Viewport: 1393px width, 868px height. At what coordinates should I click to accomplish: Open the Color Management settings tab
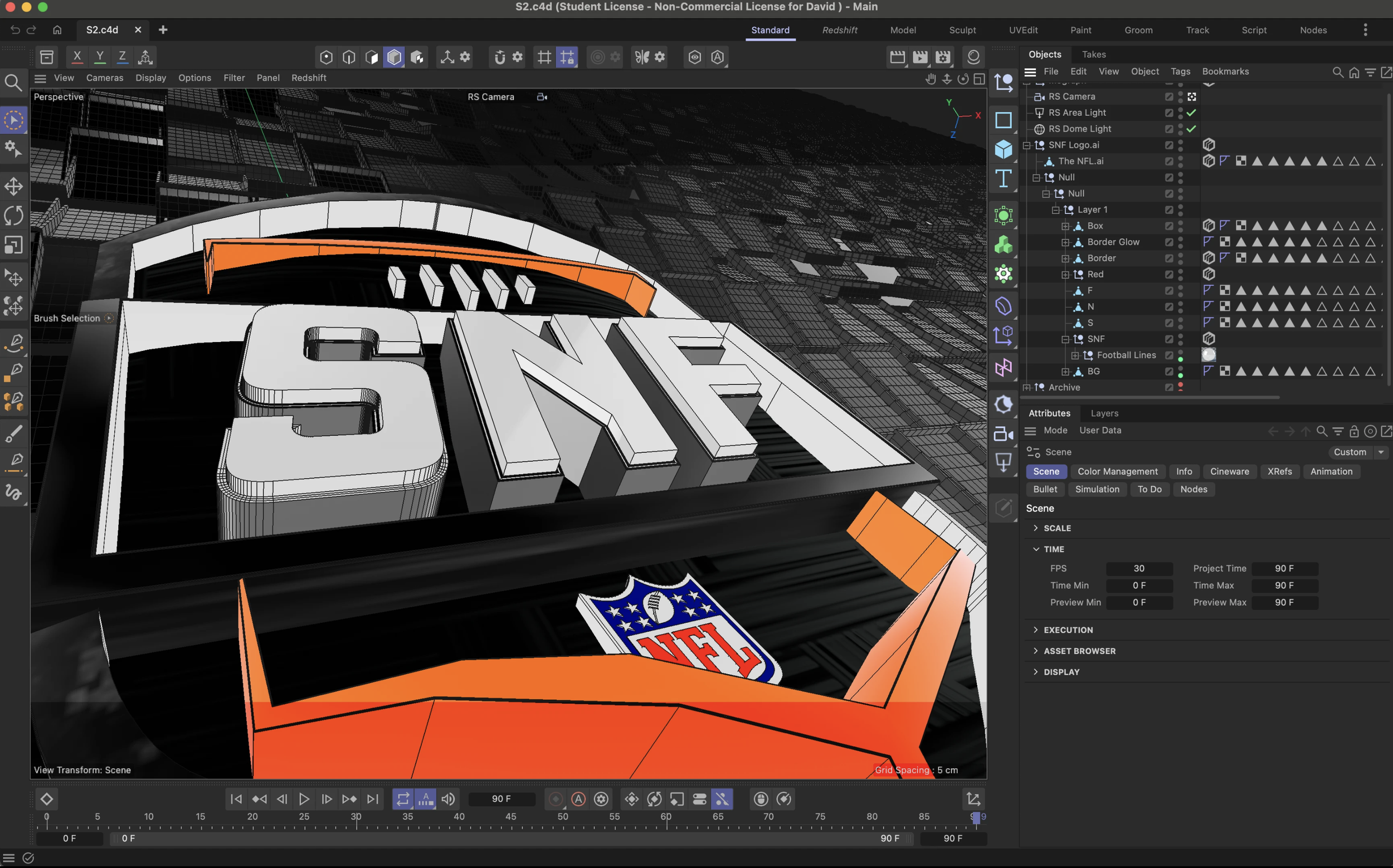[1117, 471]
